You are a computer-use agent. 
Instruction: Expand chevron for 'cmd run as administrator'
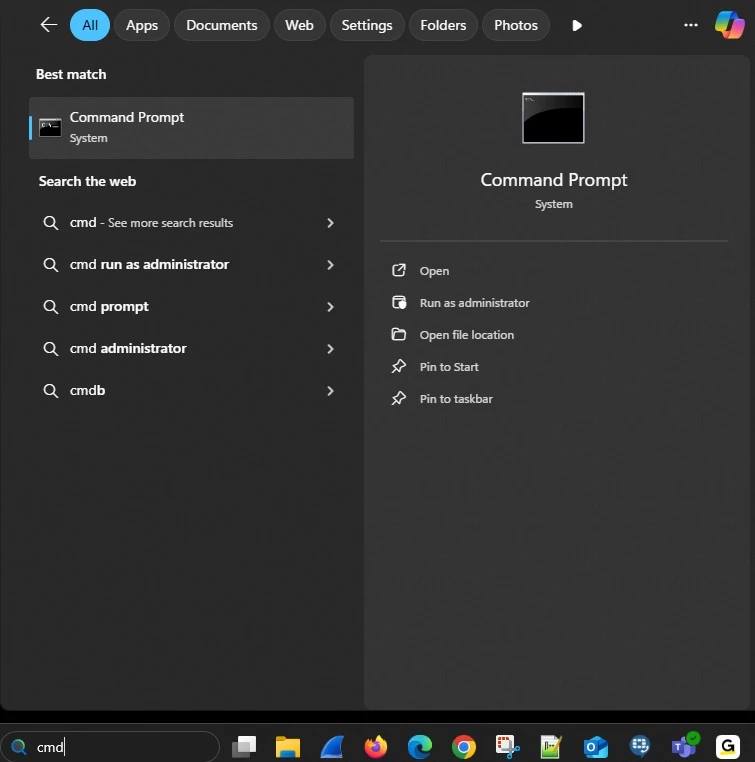pyautogui.click(x=330, y=265)
